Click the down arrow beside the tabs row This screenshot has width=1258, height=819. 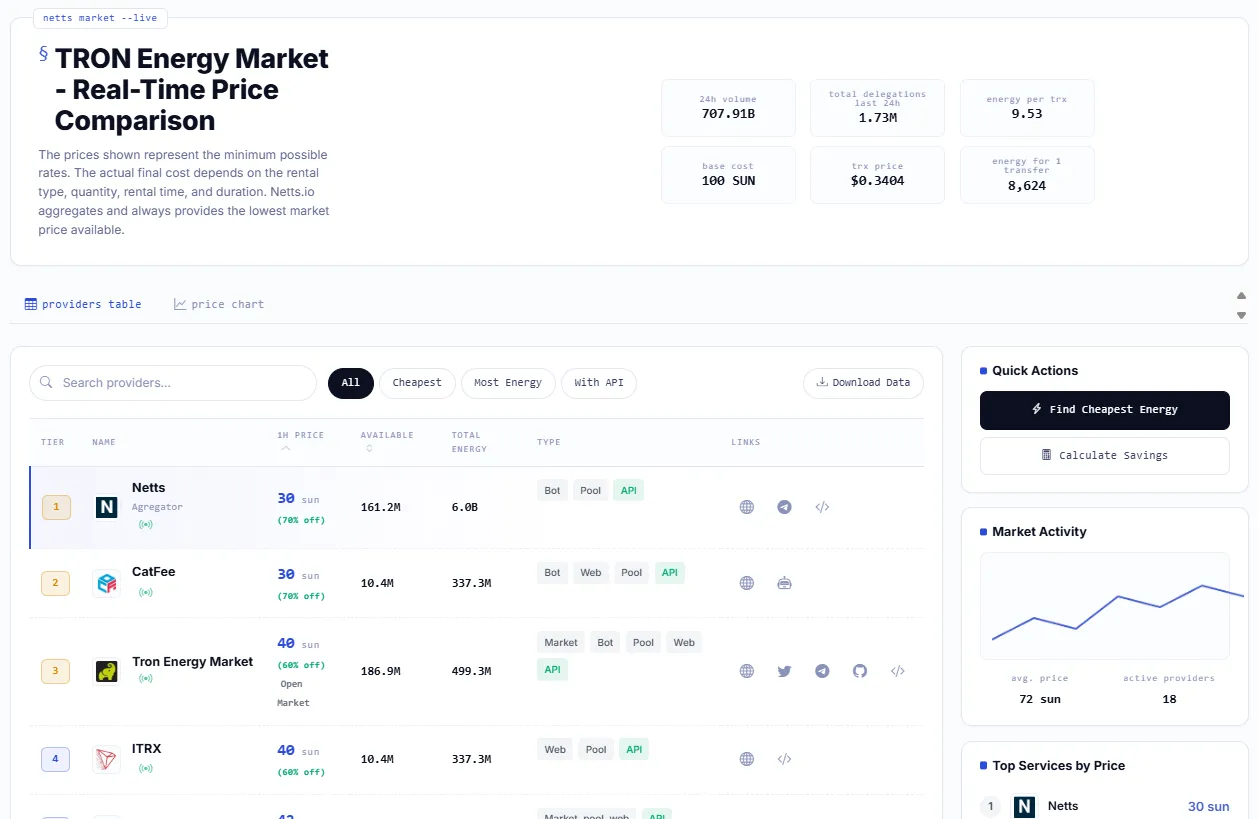[1241, 315]
